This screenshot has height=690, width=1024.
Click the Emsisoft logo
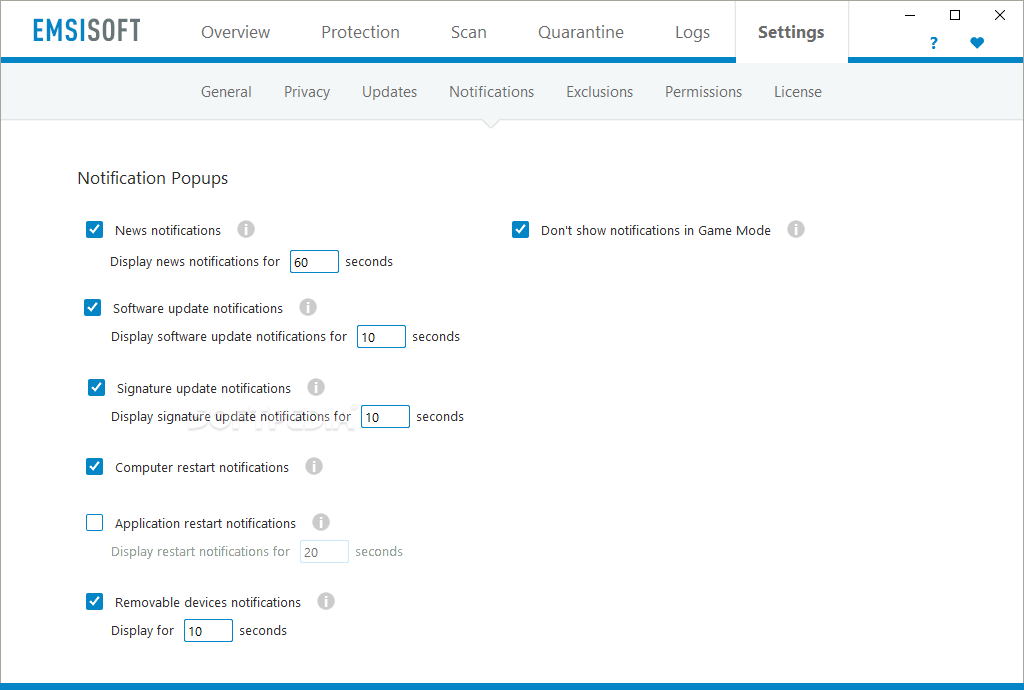coord(86,30)
